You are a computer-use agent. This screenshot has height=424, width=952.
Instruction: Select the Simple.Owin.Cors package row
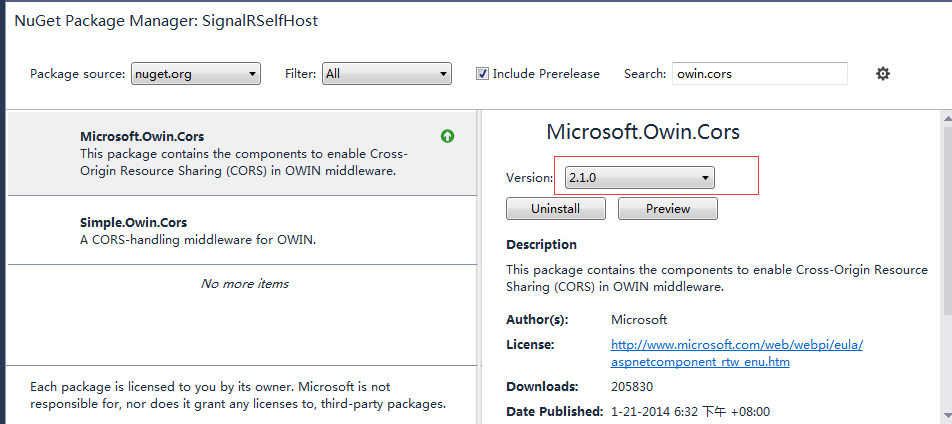coord(242,230)
